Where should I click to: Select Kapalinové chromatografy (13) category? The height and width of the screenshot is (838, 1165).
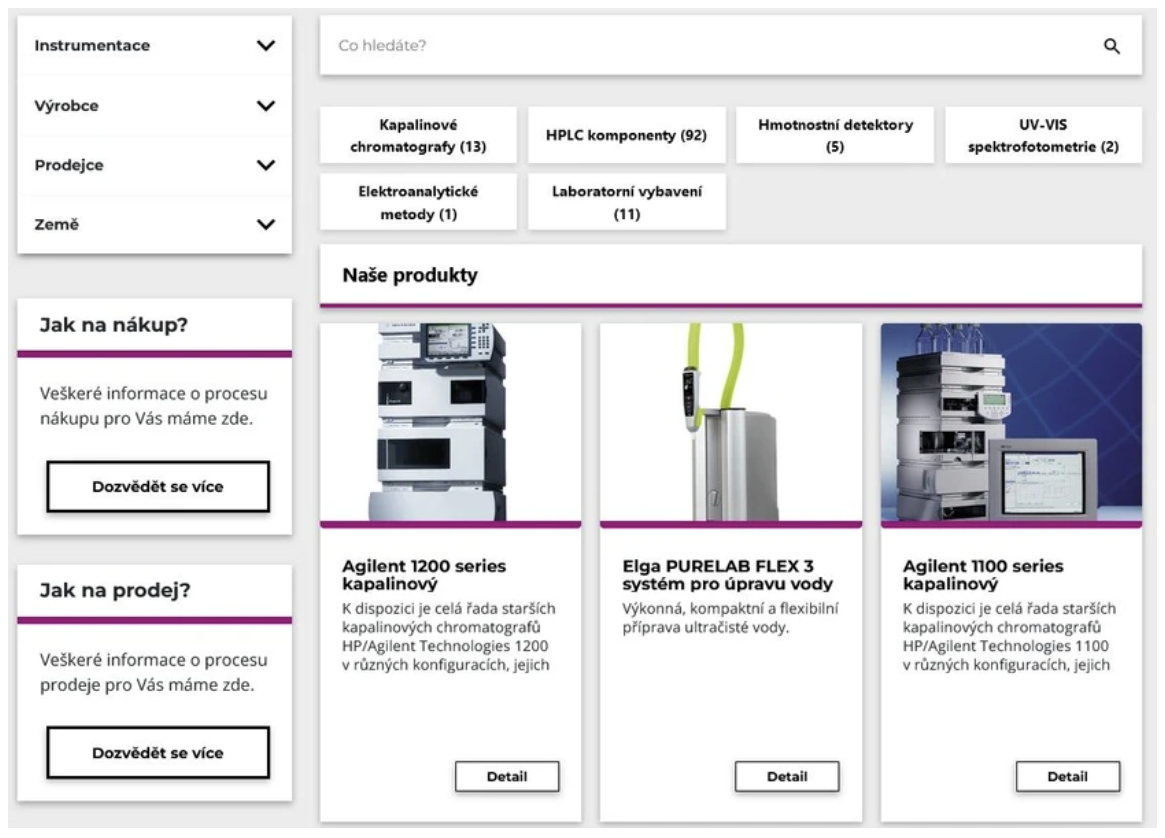pos(418,135)
